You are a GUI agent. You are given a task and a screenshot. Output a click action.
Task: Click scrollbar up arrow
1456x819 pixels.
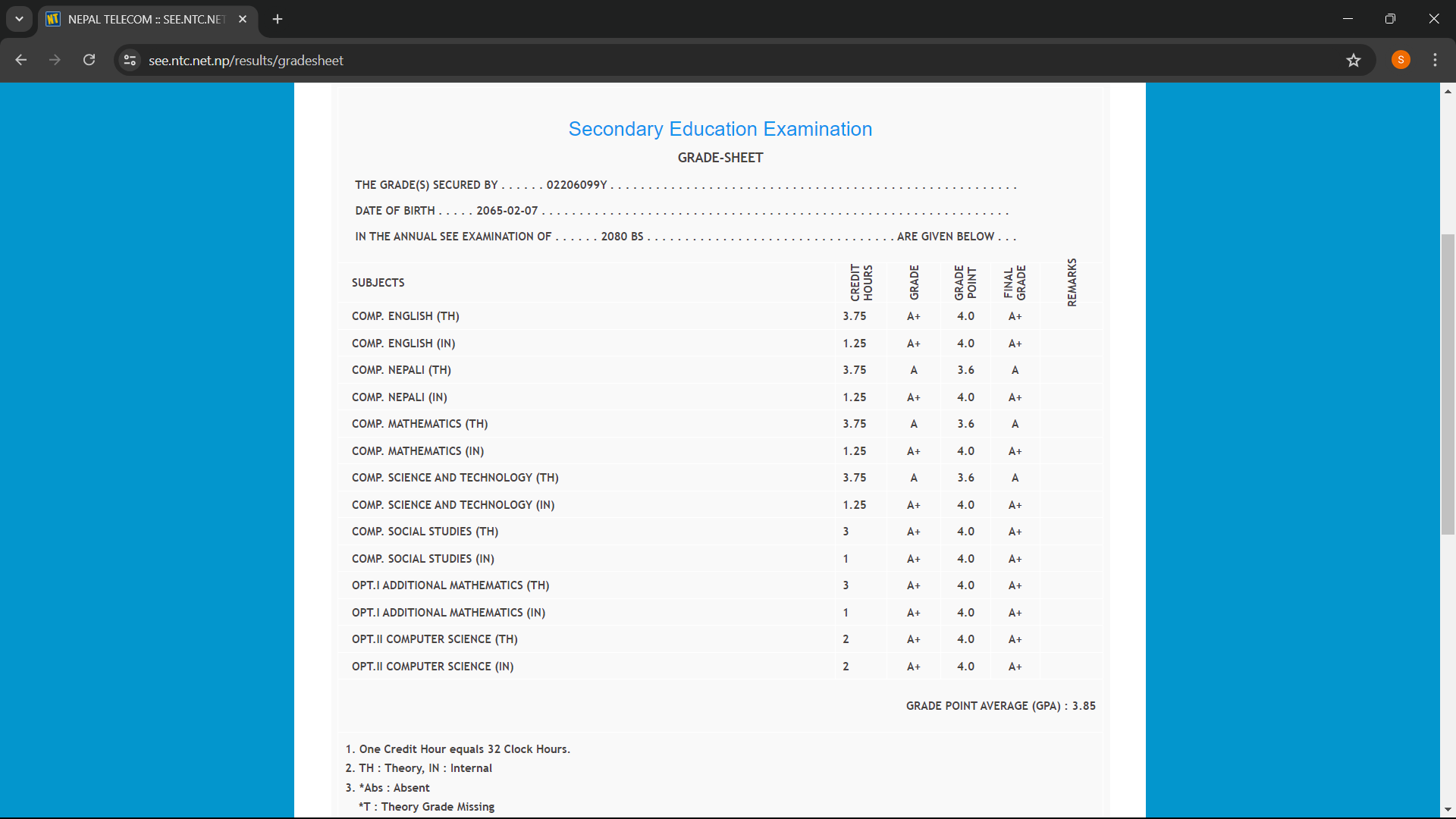coord(1448,92)
